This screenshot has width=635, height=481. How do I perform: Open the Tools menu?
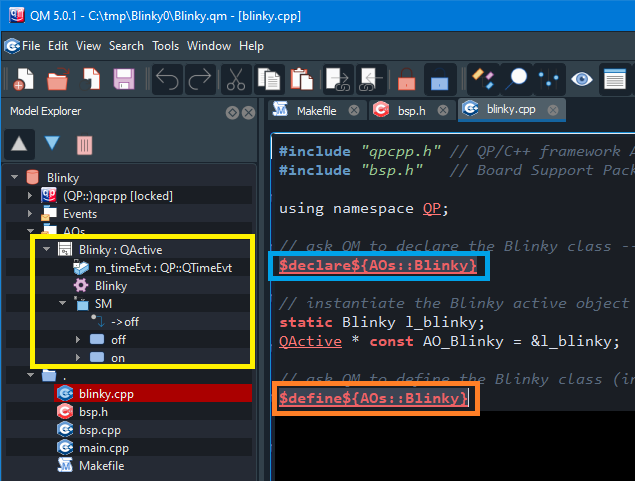(165, 46)
